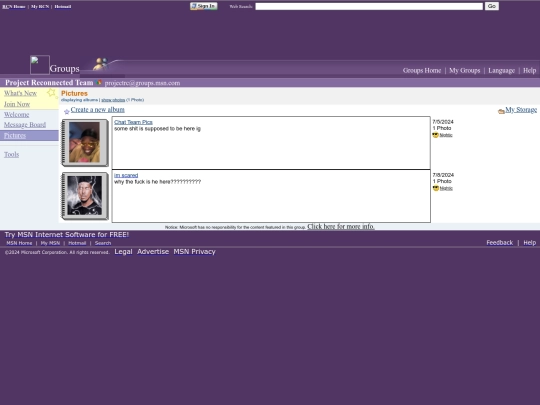Click the Try MSN Internet Software for FREE! banner

click(67, 235)
